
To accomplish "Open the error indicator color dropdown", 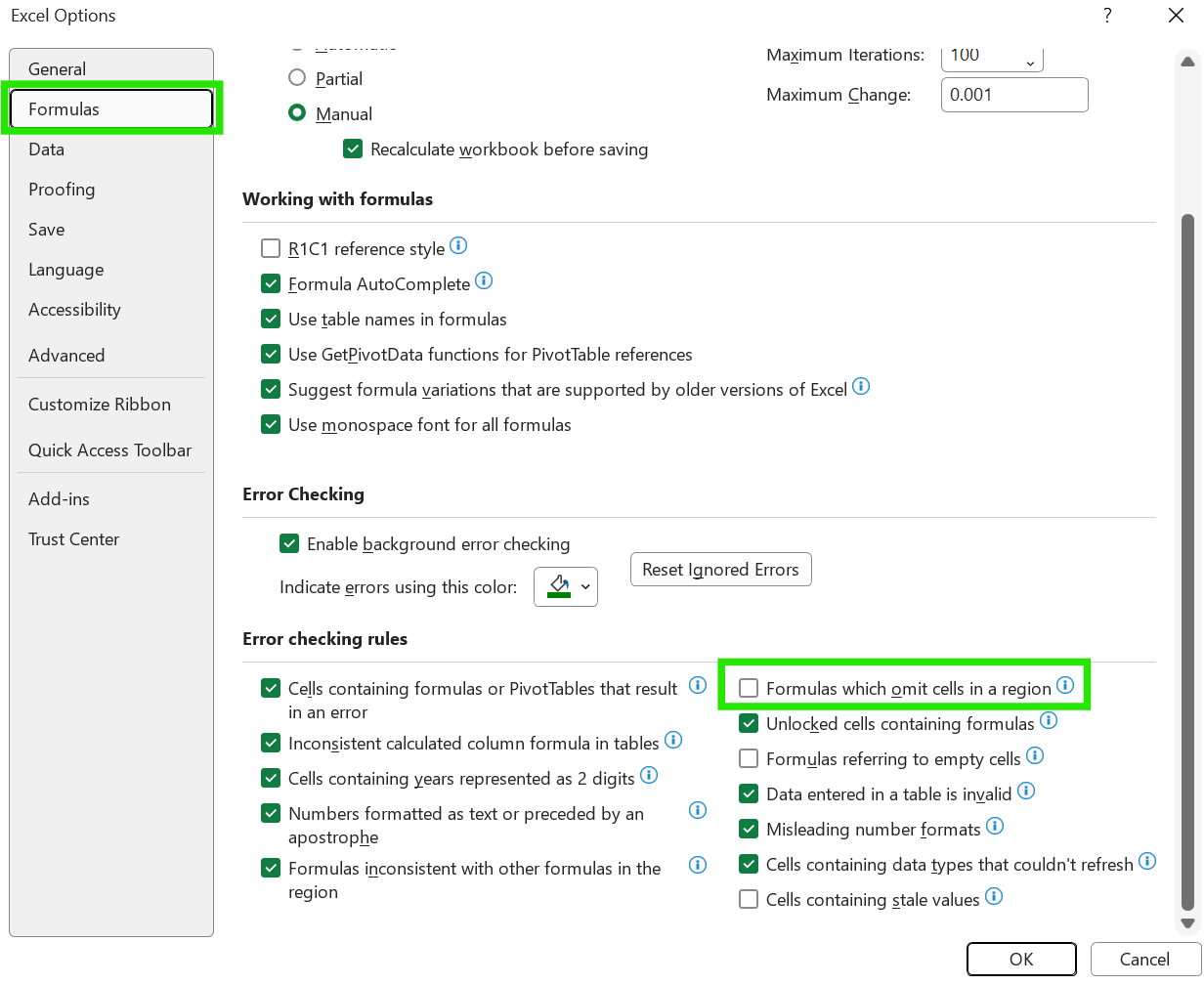I will pyautogui.click(x=586, y=586).
